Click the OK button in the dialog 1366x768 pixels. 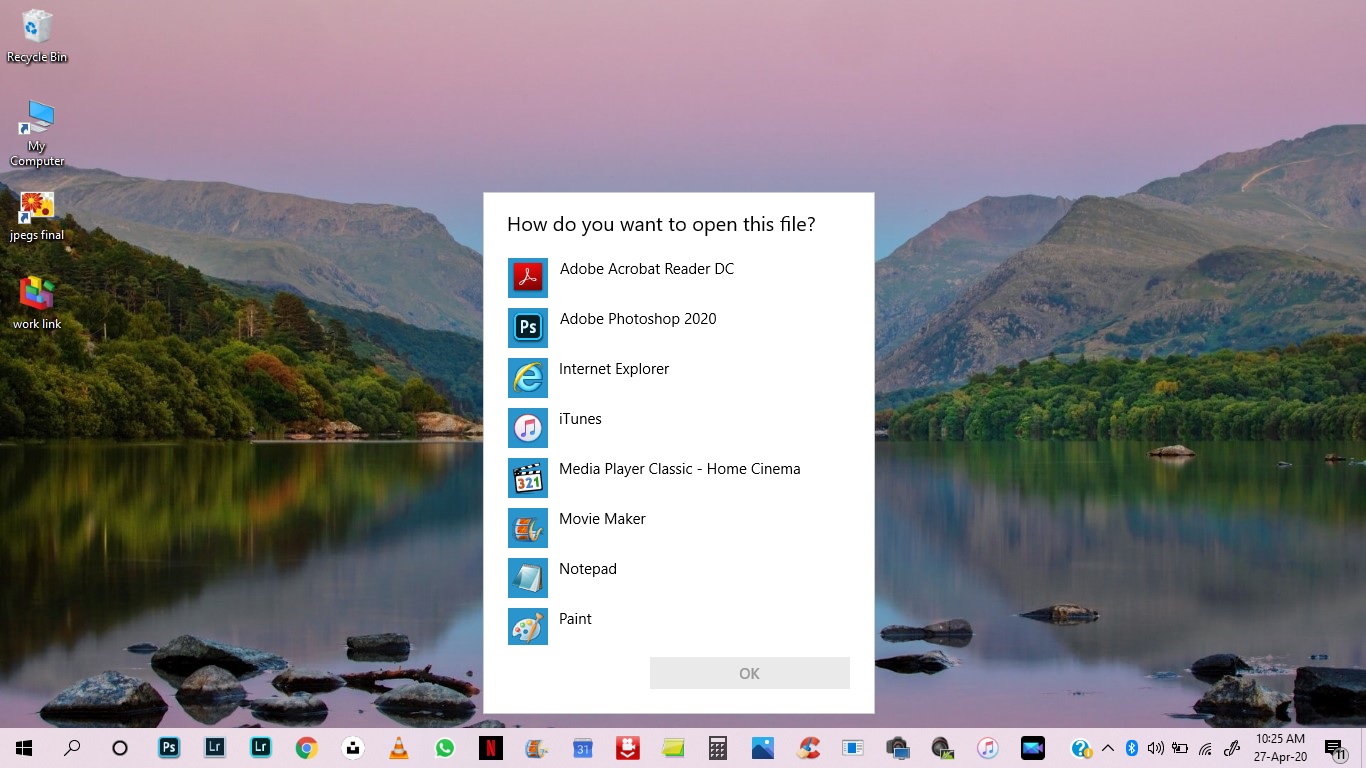click(x=750, y=673)
